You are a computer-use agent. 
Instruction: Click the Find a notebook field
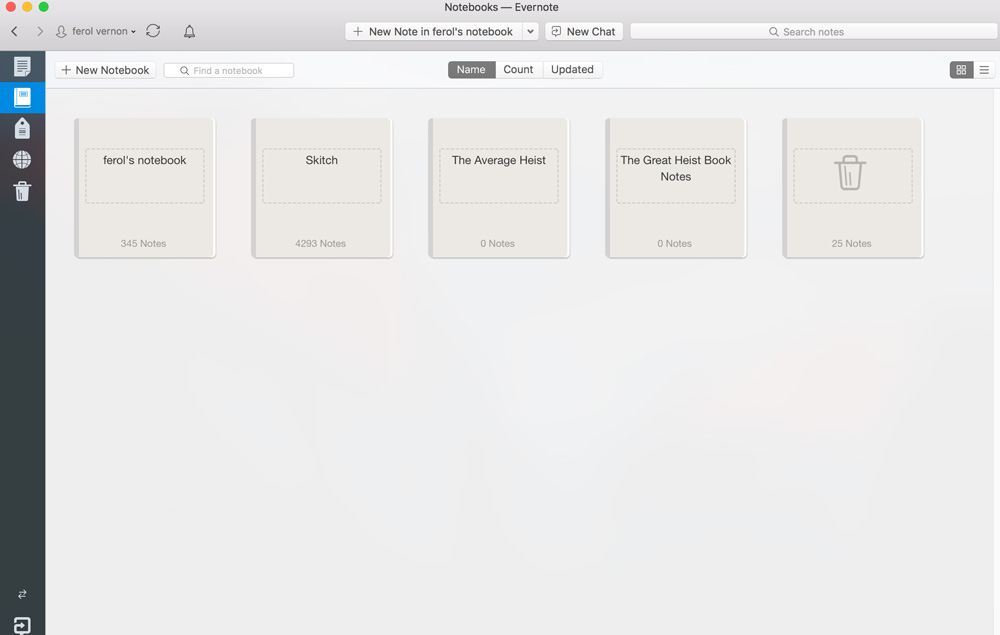click(228, 70)
